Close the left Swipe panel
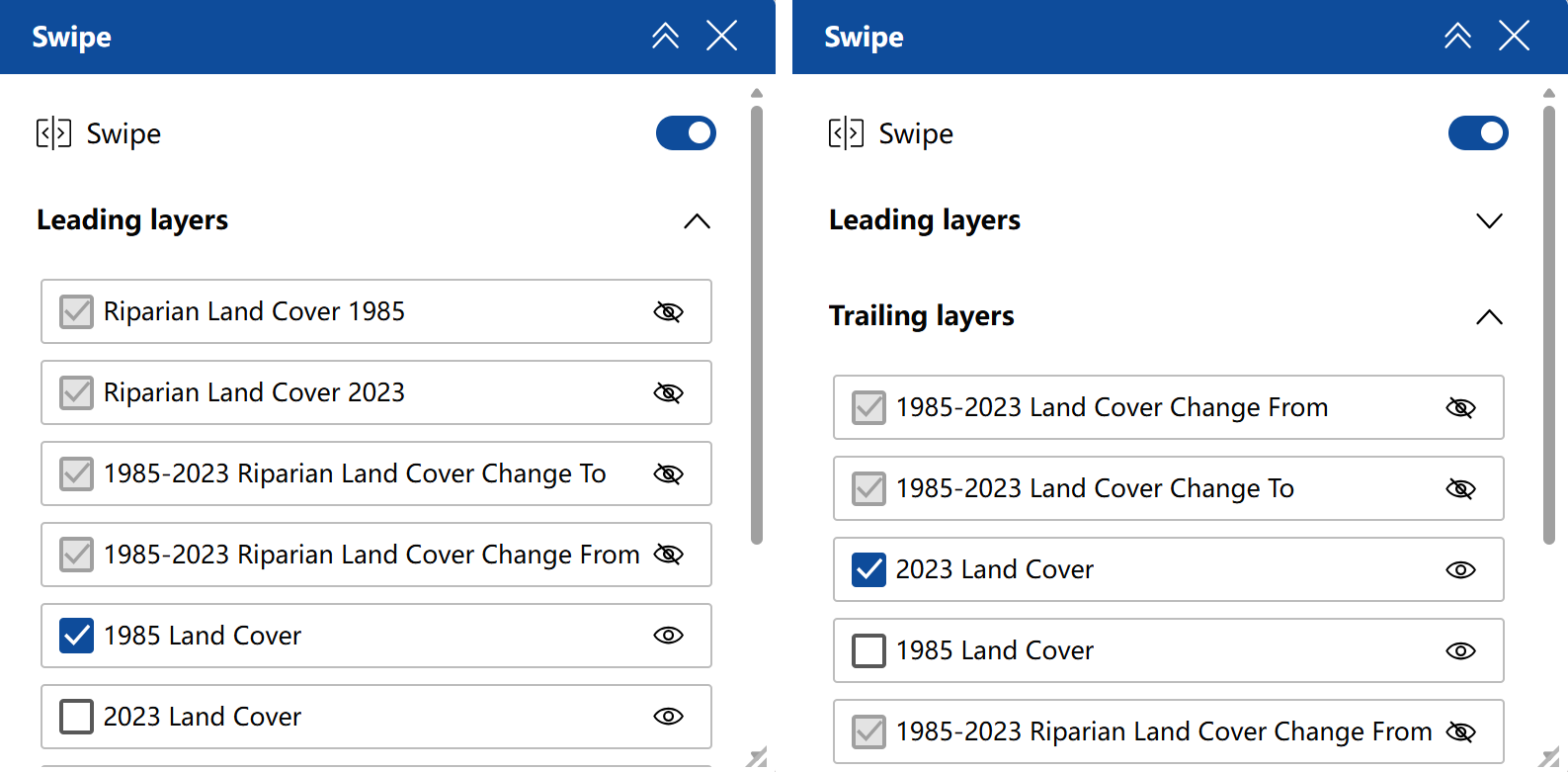 pyautogui.click(x=722, y=37)
